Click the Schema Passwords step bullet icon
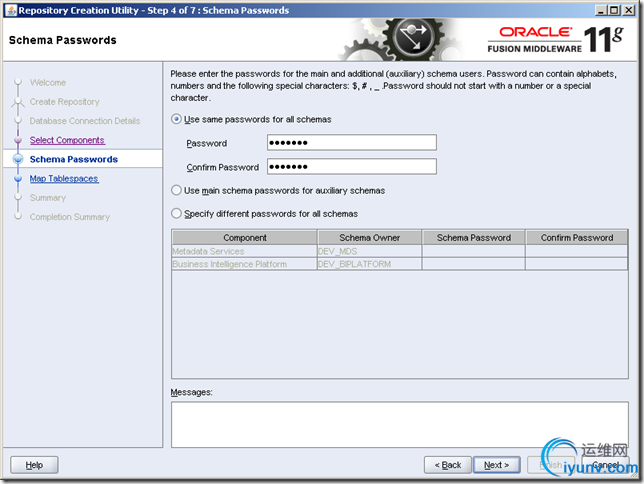The width and height of the screenshot is (644, 484). (18, 159)
